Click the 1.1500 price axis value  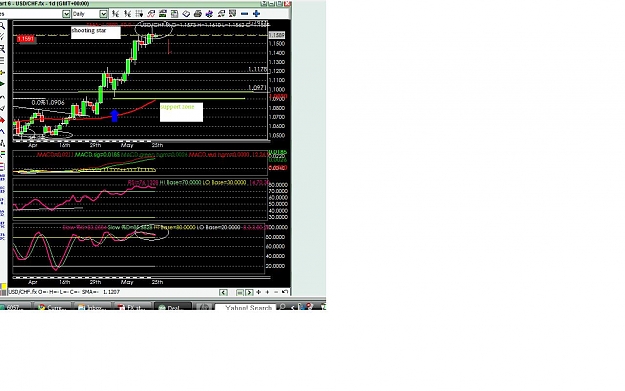coord(277,43)
